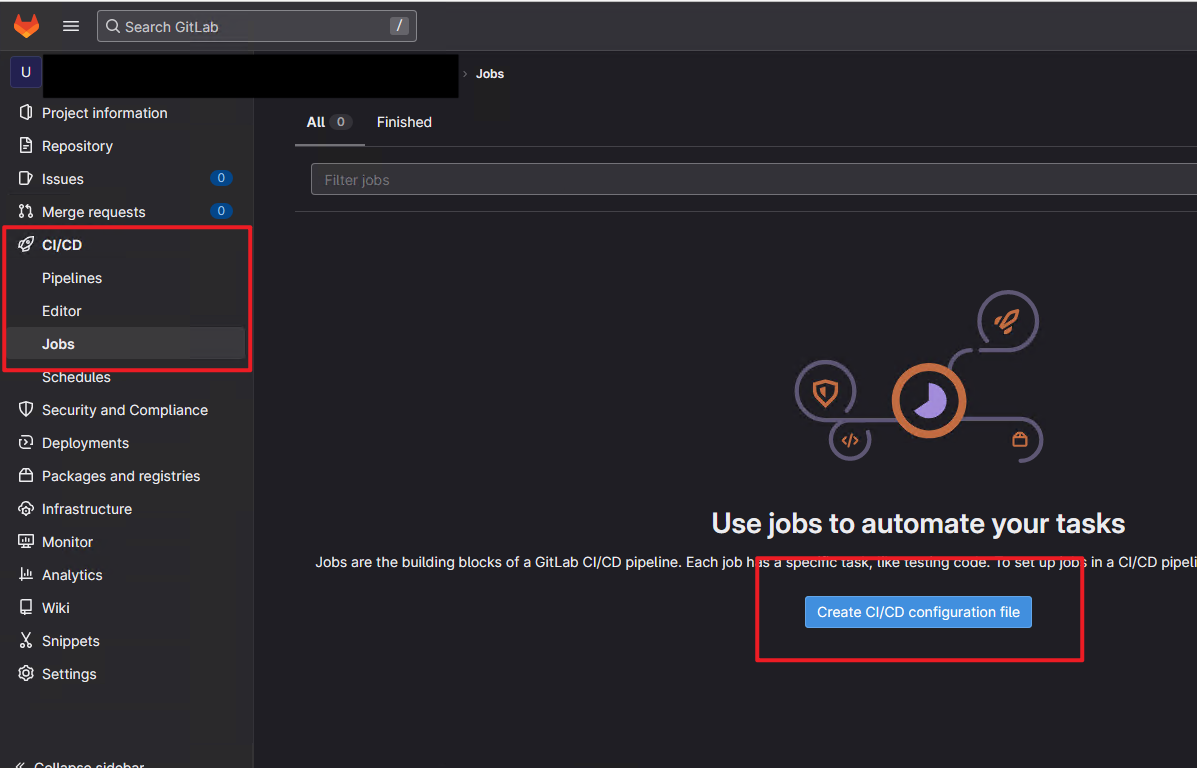1197x768 pixels.
Task: Open Schedules under CI/CD
Action: point(76,377)
